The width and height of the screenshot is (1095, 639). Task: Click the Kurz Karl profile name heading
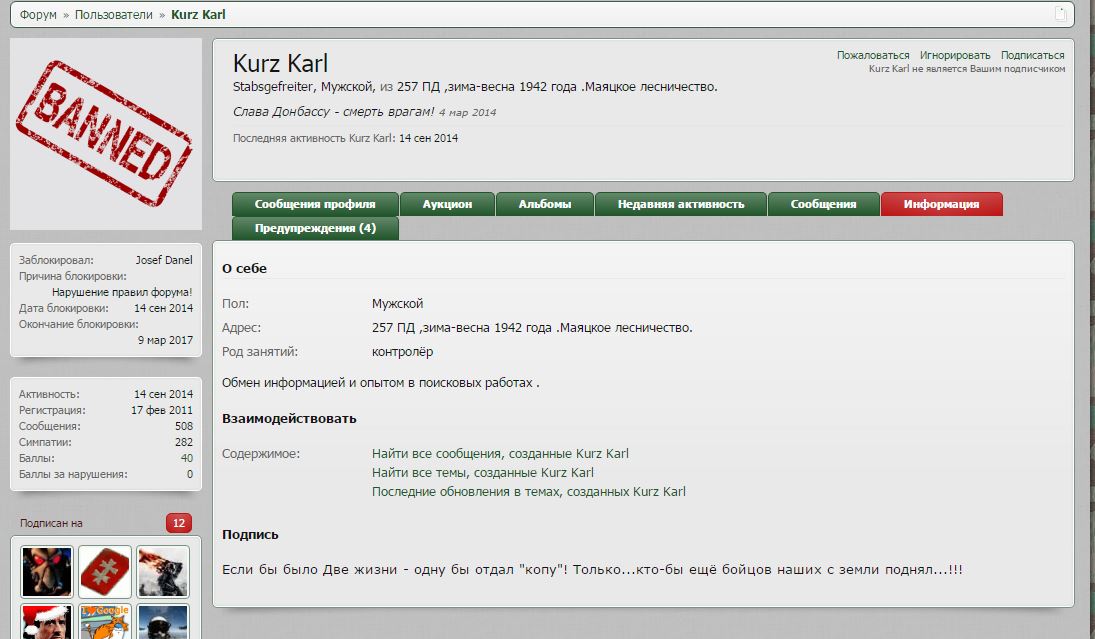point(280,64)
